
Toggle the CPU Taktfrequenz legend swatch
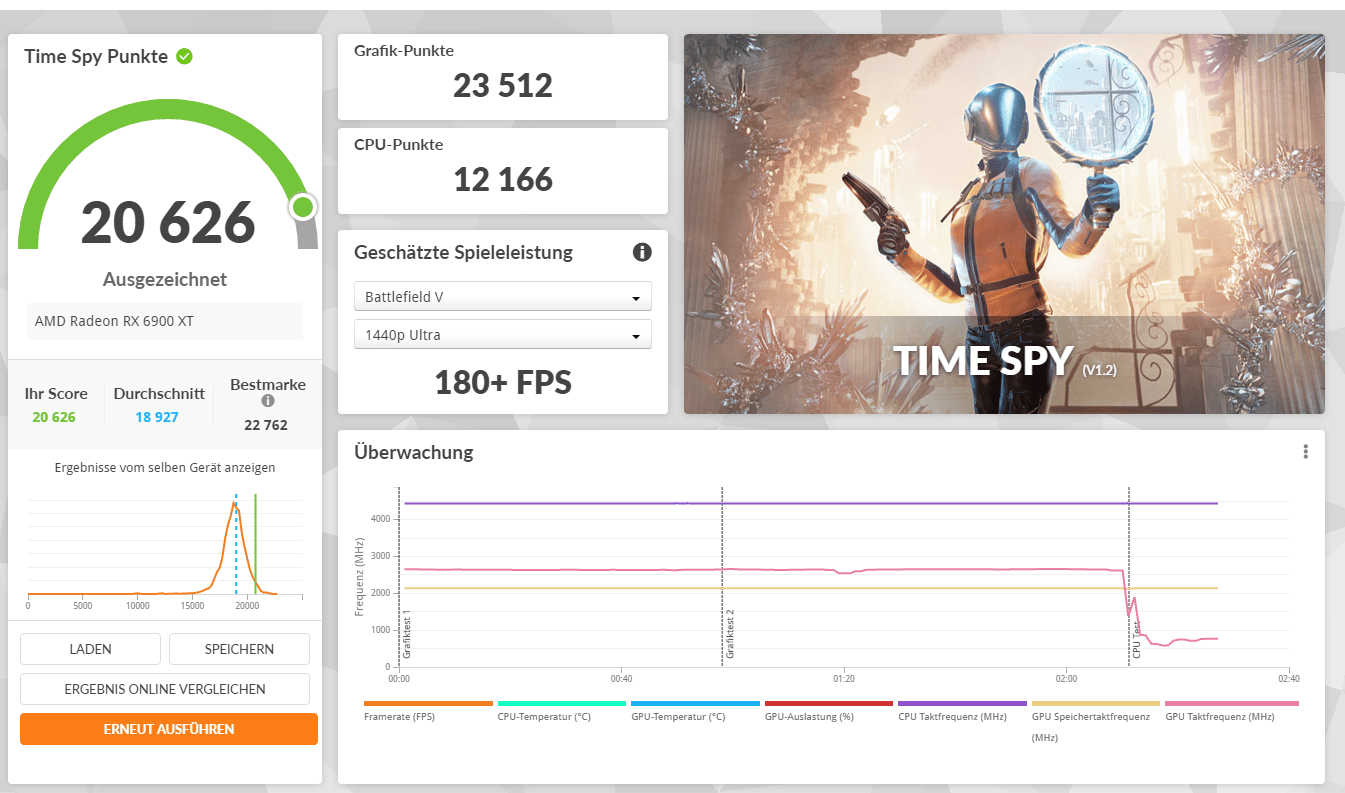coord(962,704)
